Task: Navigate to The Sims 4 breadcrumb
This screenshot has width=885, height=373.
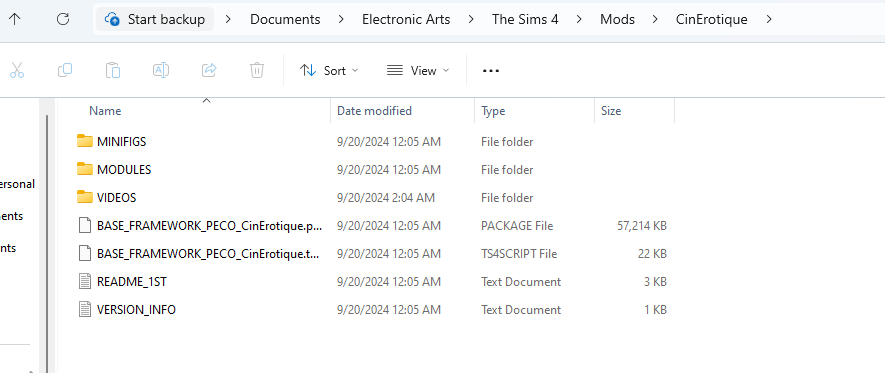Action: point(525,20)
